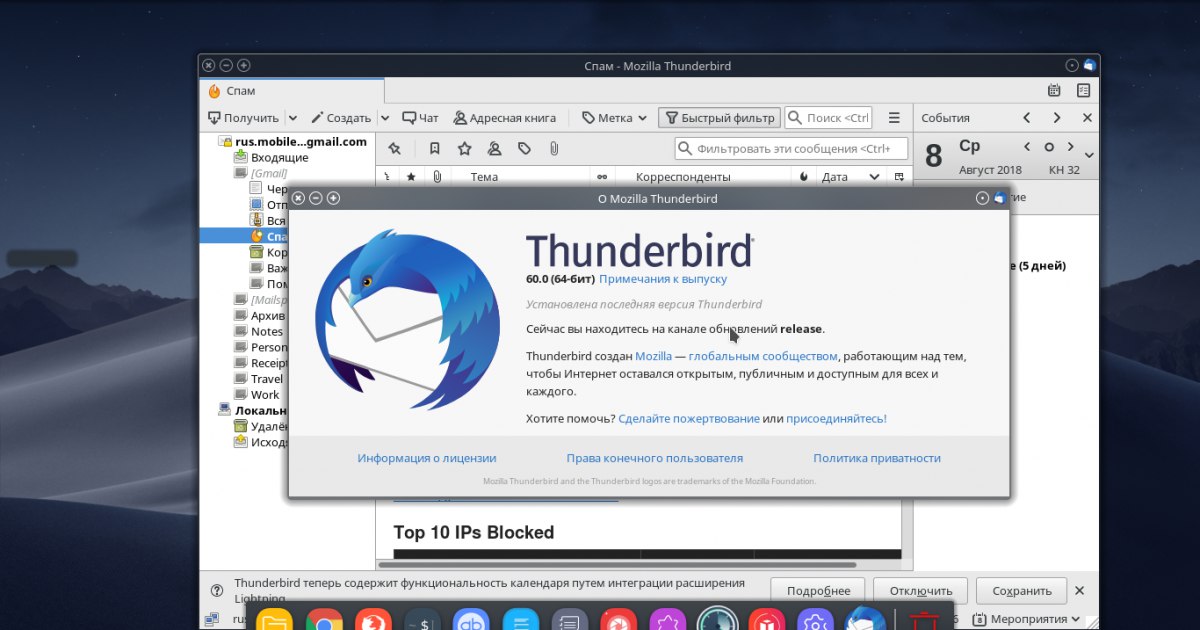Toggle keep filters pinned when switching folders
The height and width of the screenshot is (630, 1200).
click(395, 148)
